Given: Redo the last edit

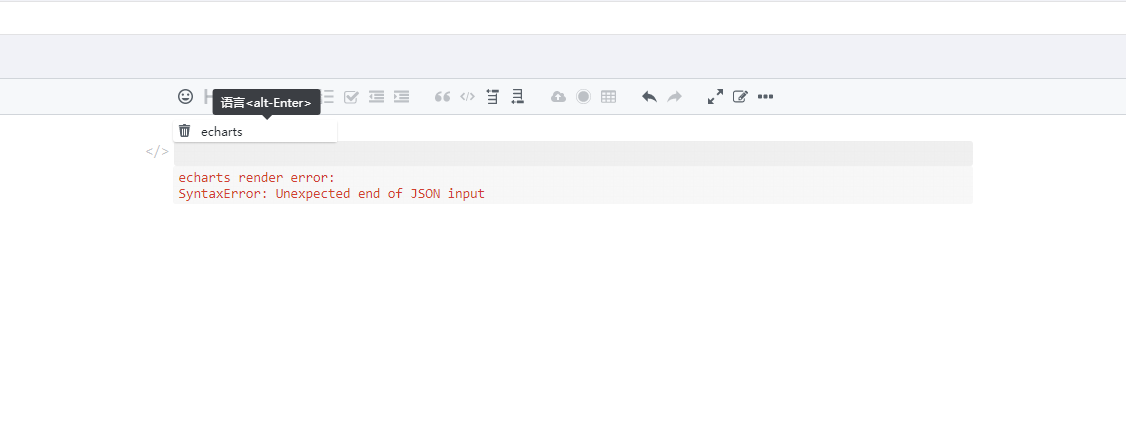Looking at the screenshot, I should click(x=674, y=96).
